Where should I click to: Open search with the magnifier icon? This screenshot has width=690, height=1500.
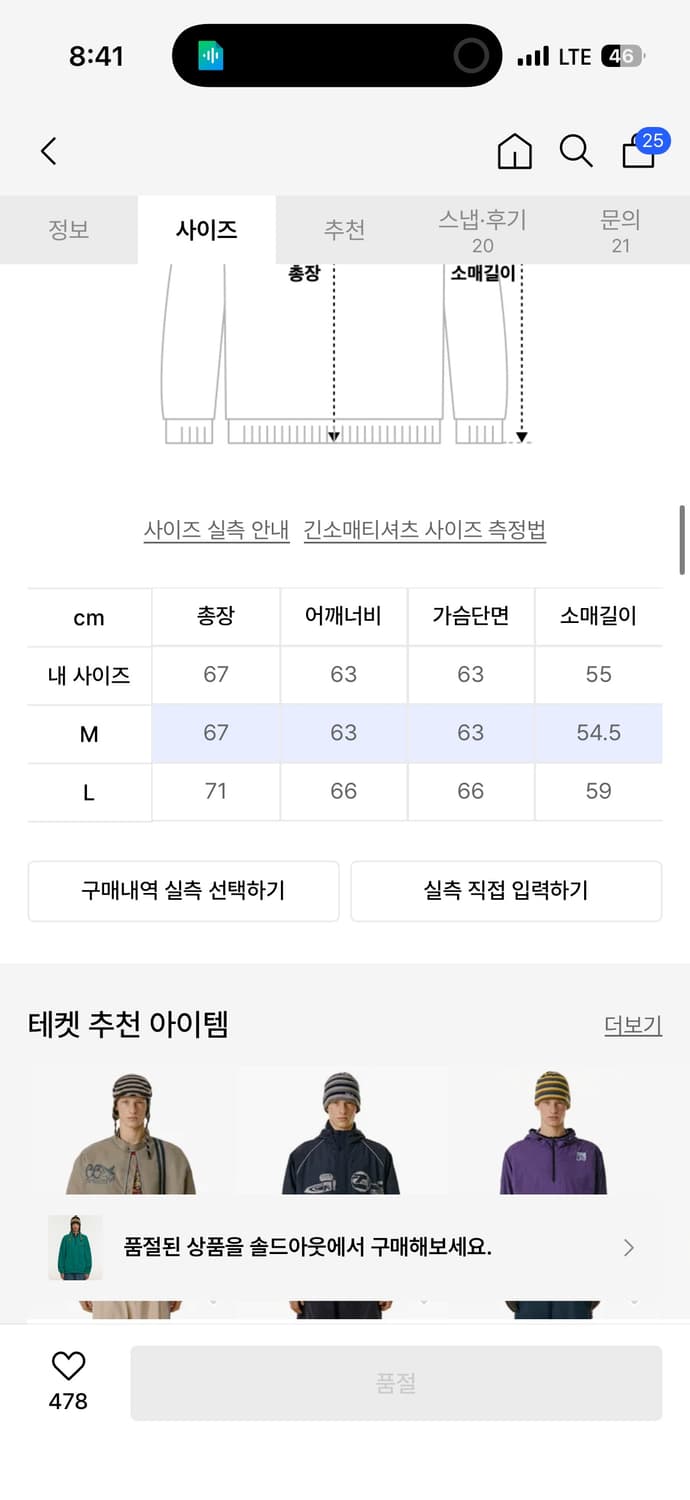(x=575, y=152)
